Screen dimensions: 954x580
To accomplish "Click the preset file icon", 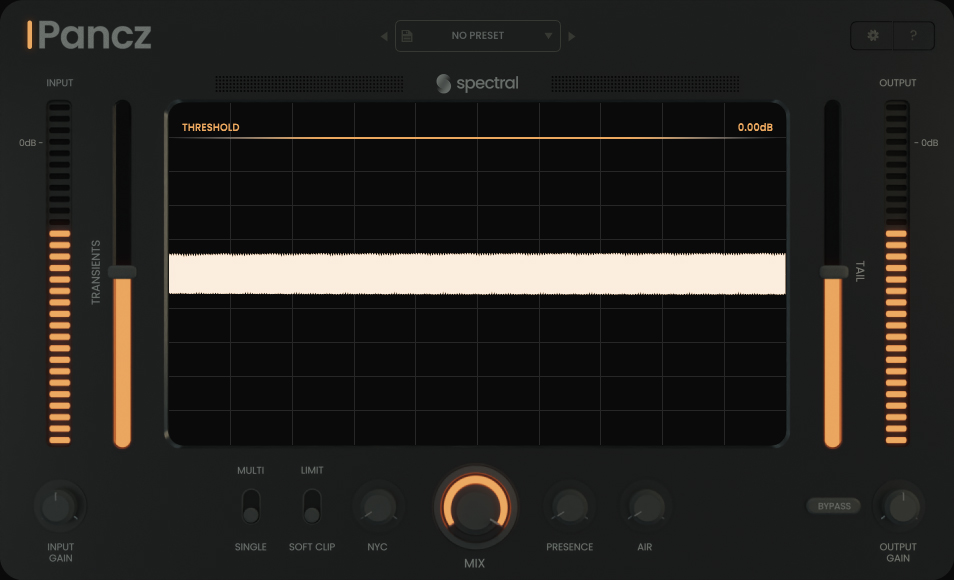I will (x=407, y=36).
